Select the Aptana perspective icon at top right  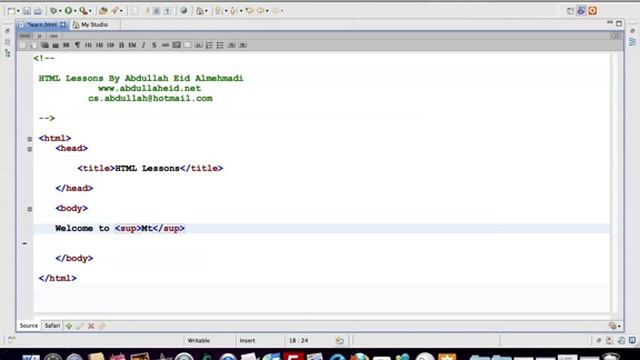tap(581, 11)
